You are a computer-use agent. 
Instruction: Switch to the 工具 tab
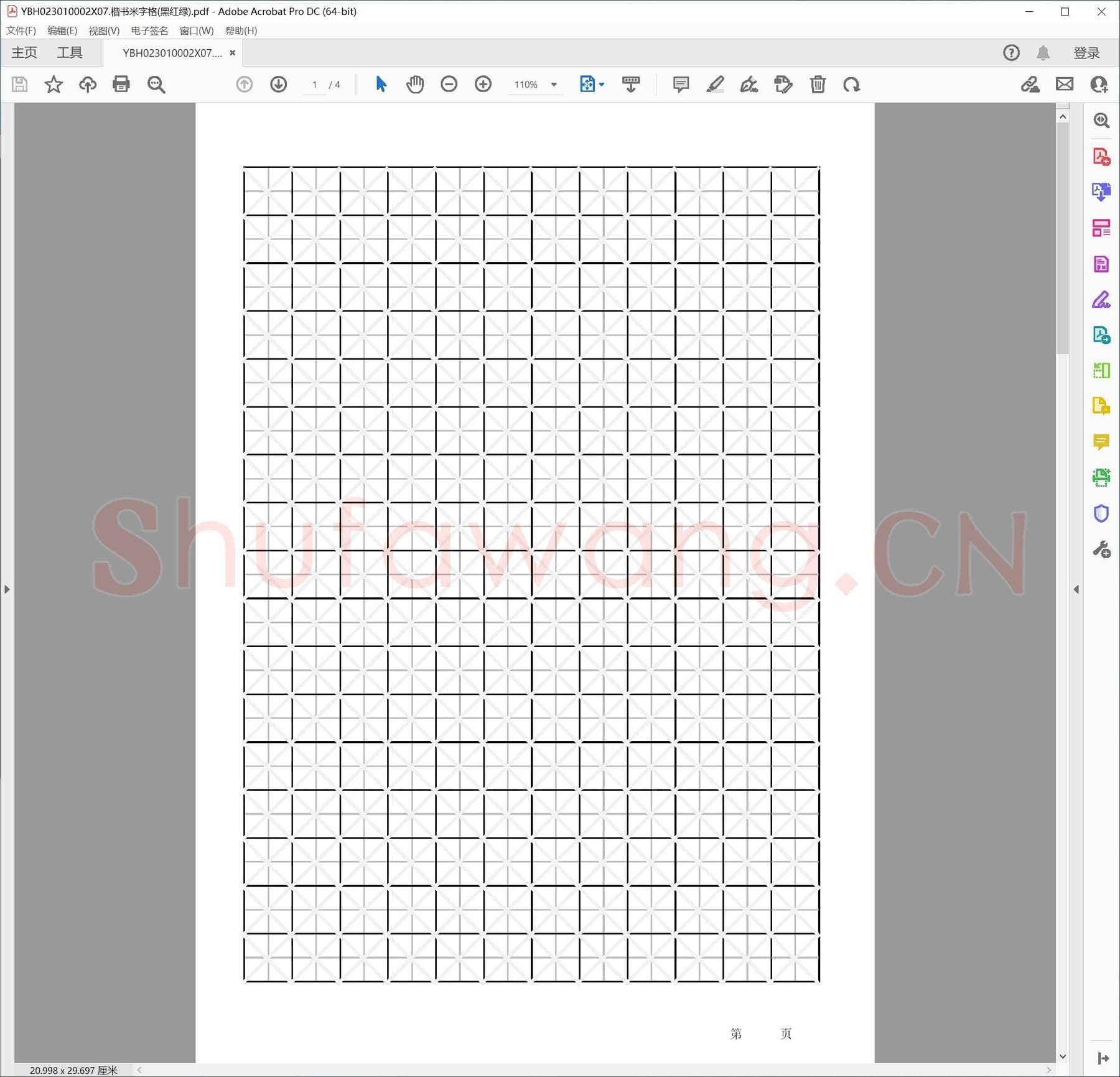70,53
